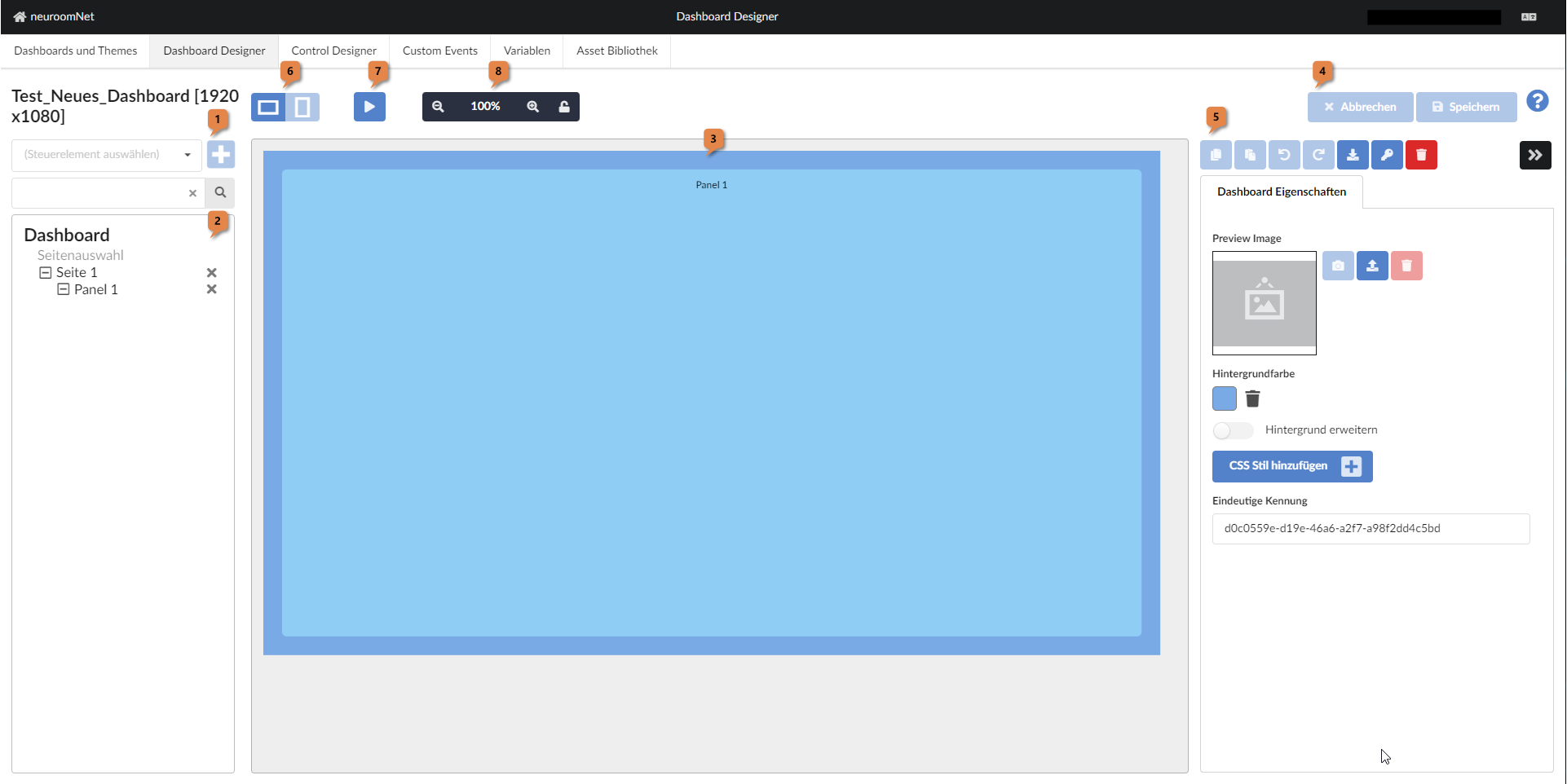Open the Steuerelement auswählen dropdown
The image size is (1567, 784).
click(x=105, y=154)
